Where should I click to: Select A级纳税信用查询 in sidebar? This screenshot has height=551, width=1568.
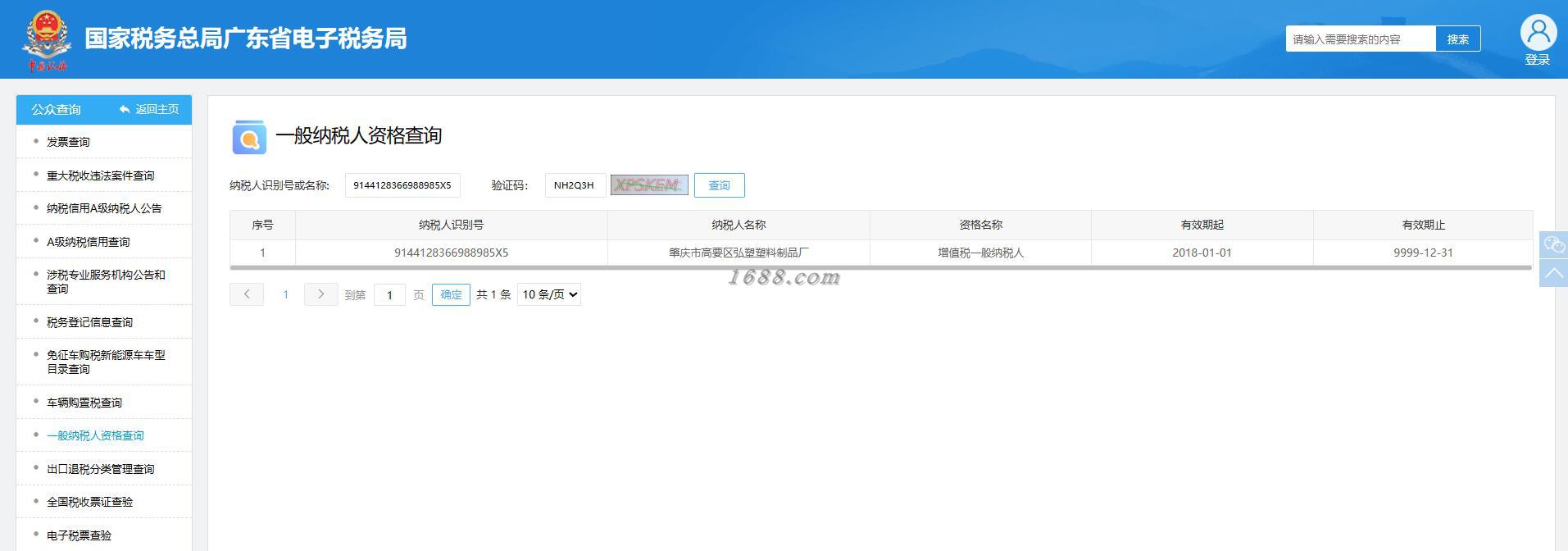(x=89, y=242)
